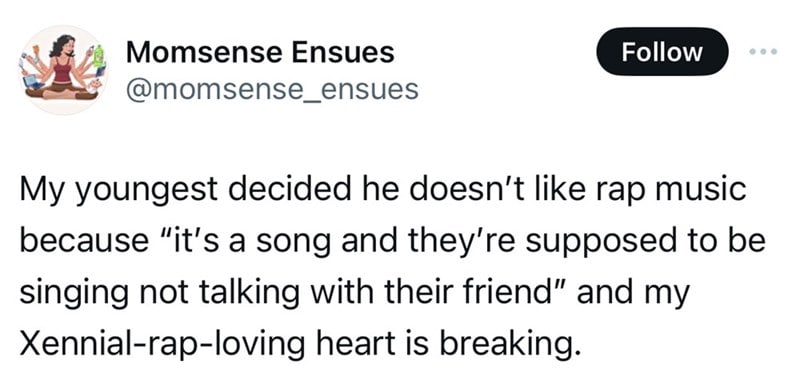
Task: Click the woman's face in the avatar
Action: click(66, 49)
